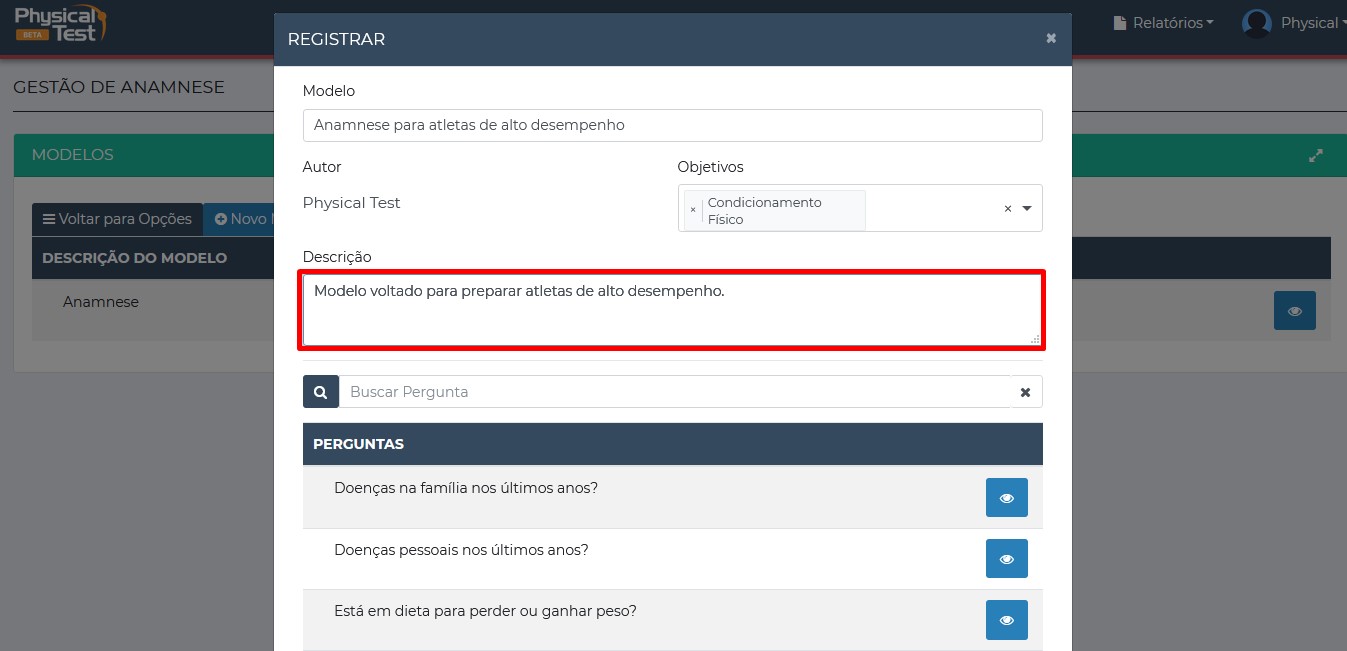The width and height of the screenshot is (1347, 651).
Task: Open the Physical user menu
Action: (x=1310, y=23)
